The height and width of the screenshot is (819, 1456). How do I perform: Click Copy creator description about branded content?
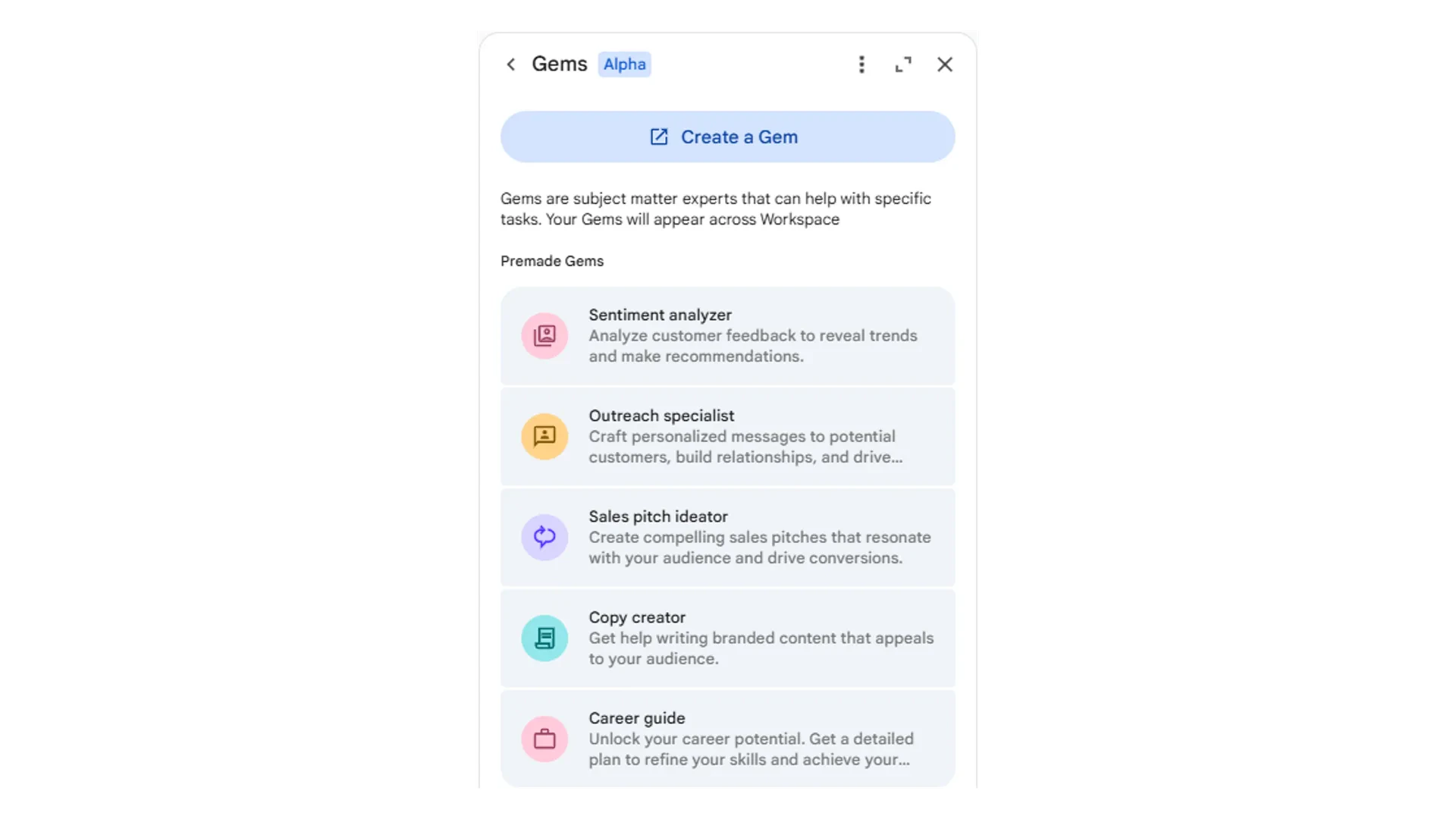(x=761, y=648)
